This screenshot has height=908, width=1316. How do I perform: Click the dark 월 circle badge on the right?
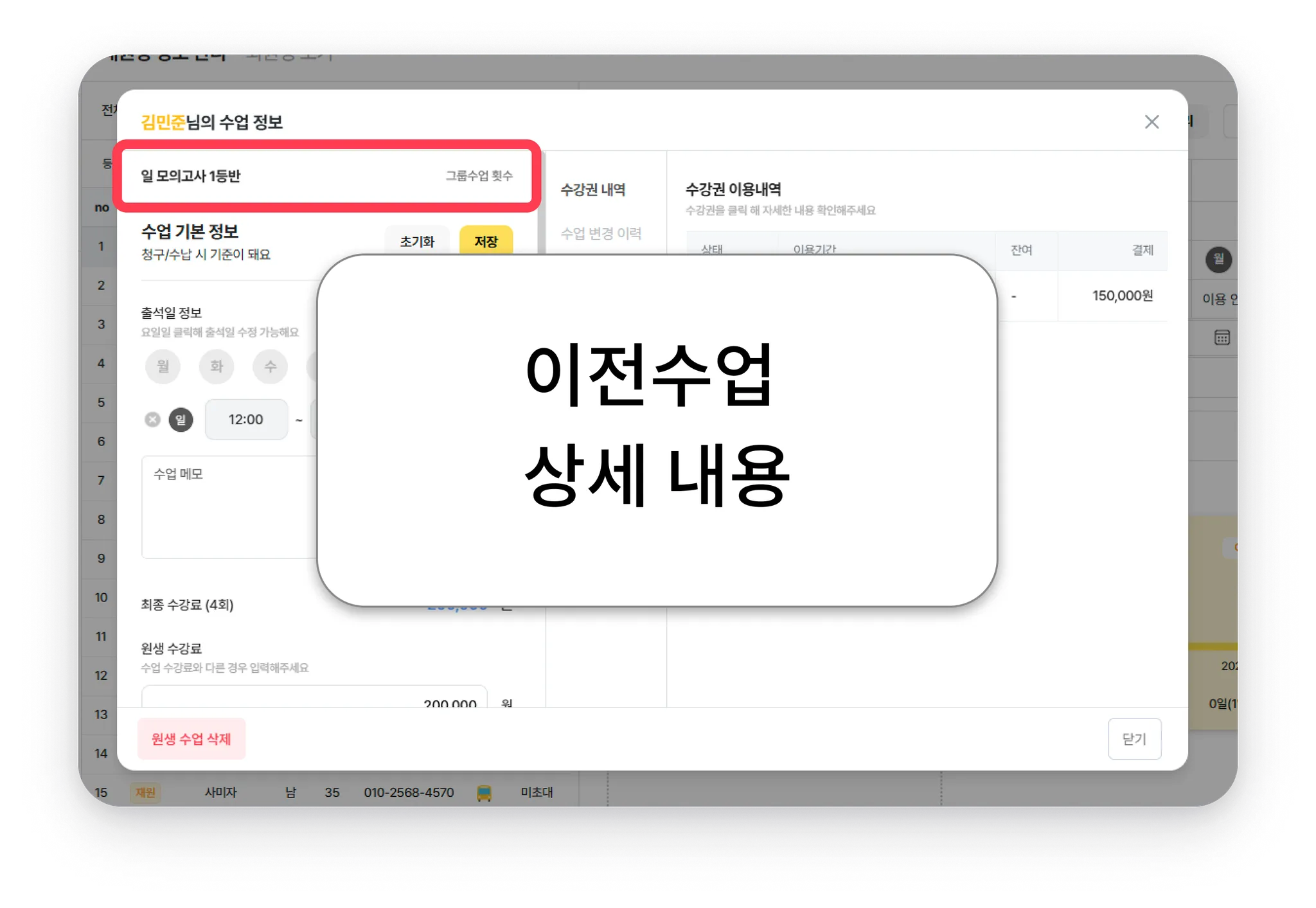(x=1218, y=260)
